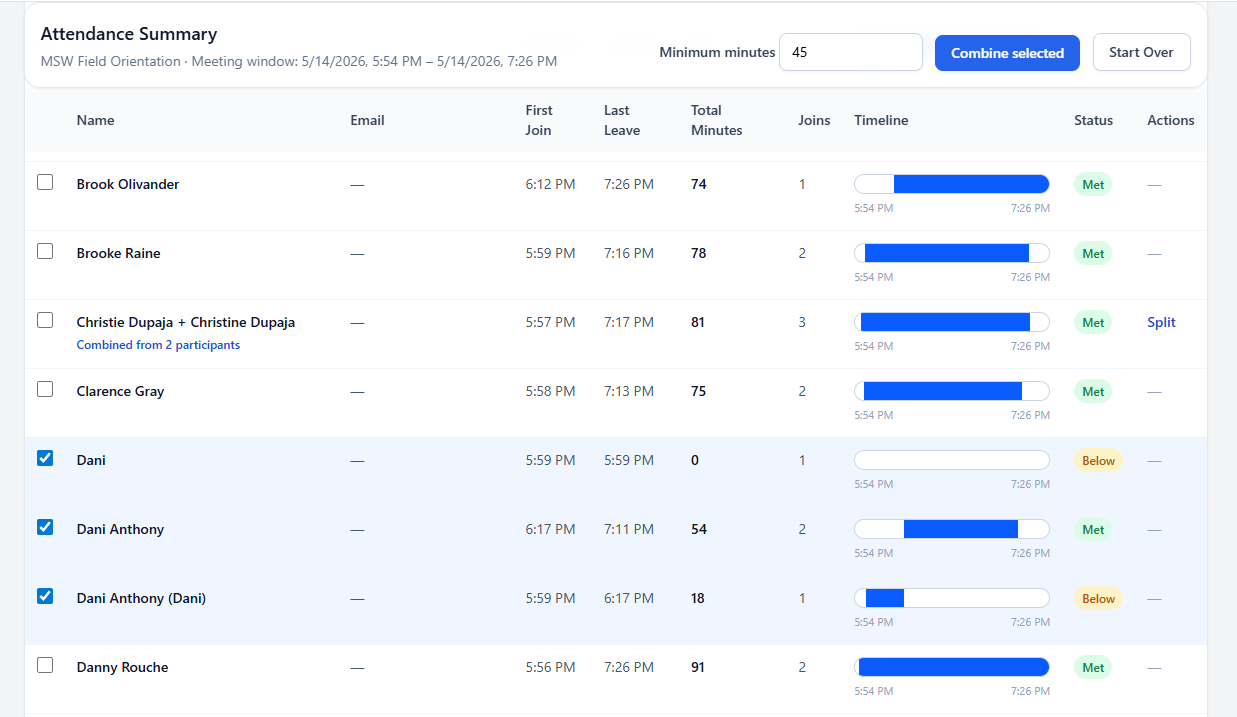Select the Brook Olivander row checkbox
This screenshot has width=1237, height=717.
pos(45,182)
